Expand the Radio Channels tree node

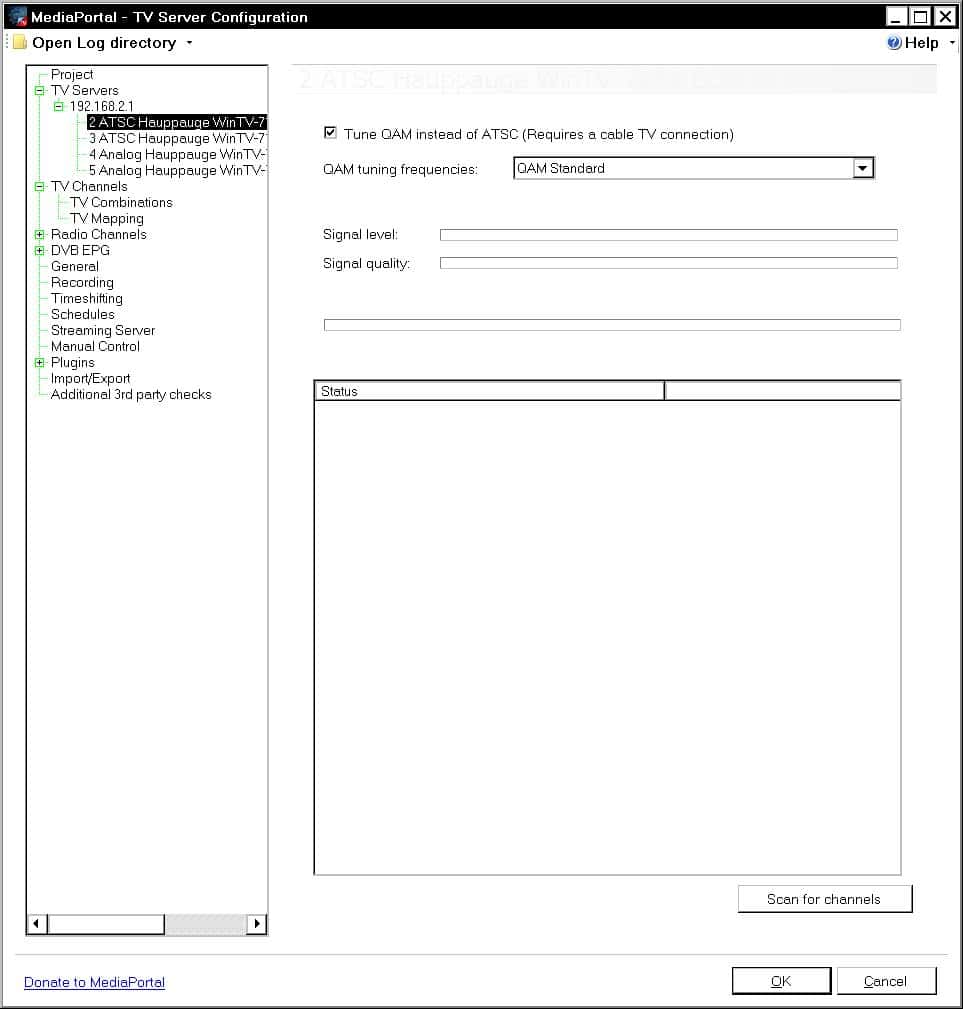click(x=40, y=235)
